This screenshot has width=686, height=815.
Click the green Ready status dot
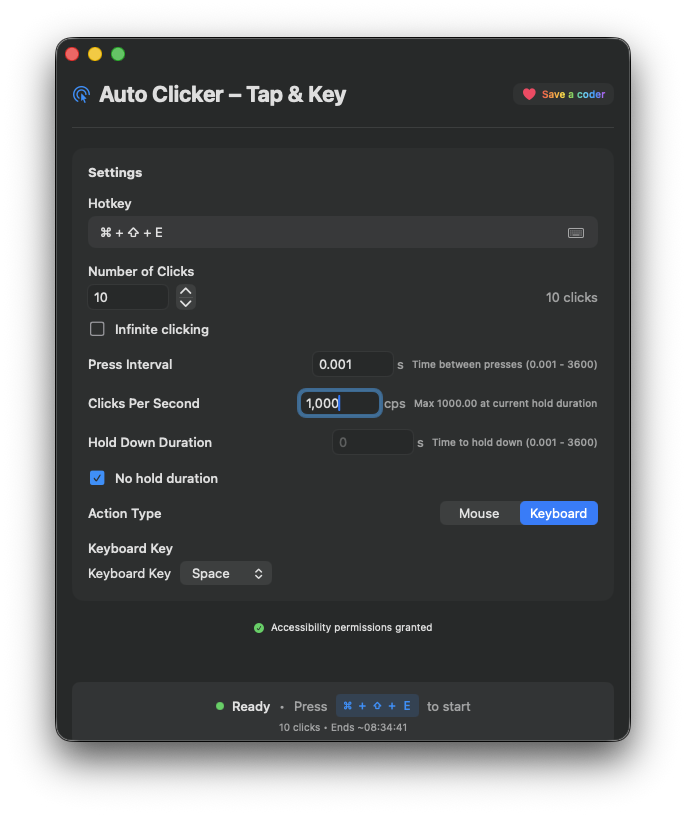[x=219, y=706]
